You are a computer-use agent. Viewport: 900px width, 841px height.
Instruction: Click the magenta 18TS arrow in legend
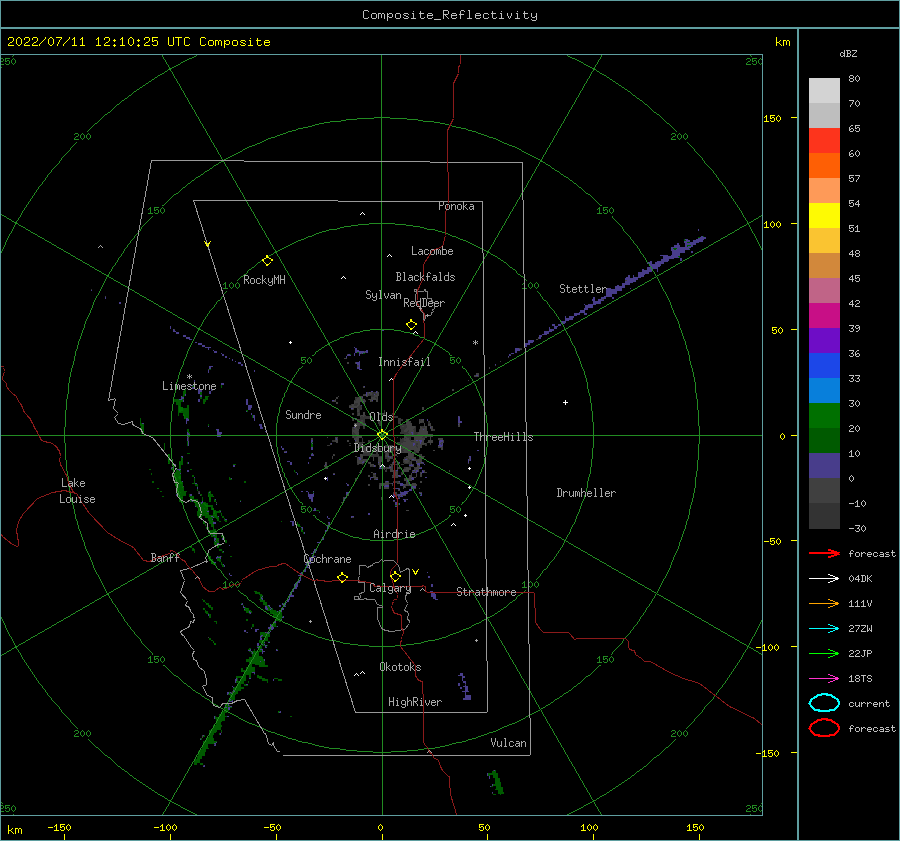coord(824,679)
